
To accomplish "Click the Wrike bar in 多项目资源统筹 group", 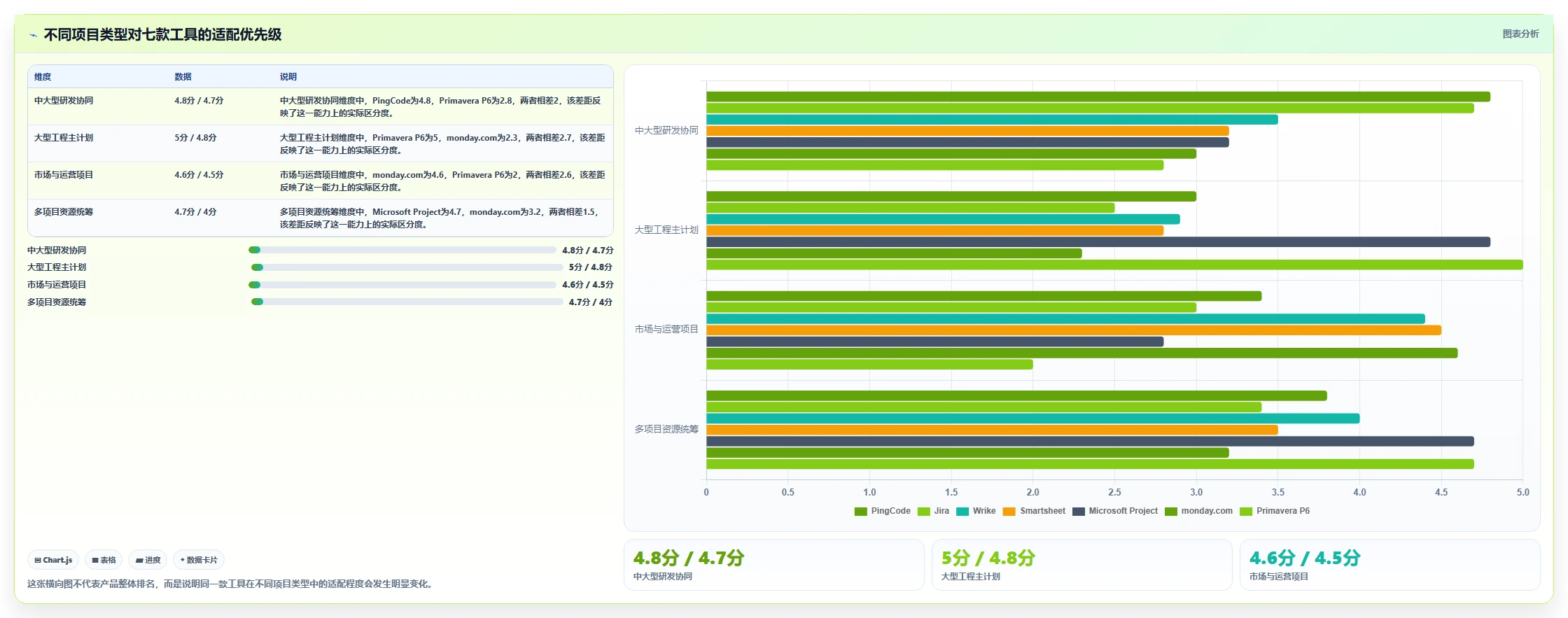I will 1032,419.
